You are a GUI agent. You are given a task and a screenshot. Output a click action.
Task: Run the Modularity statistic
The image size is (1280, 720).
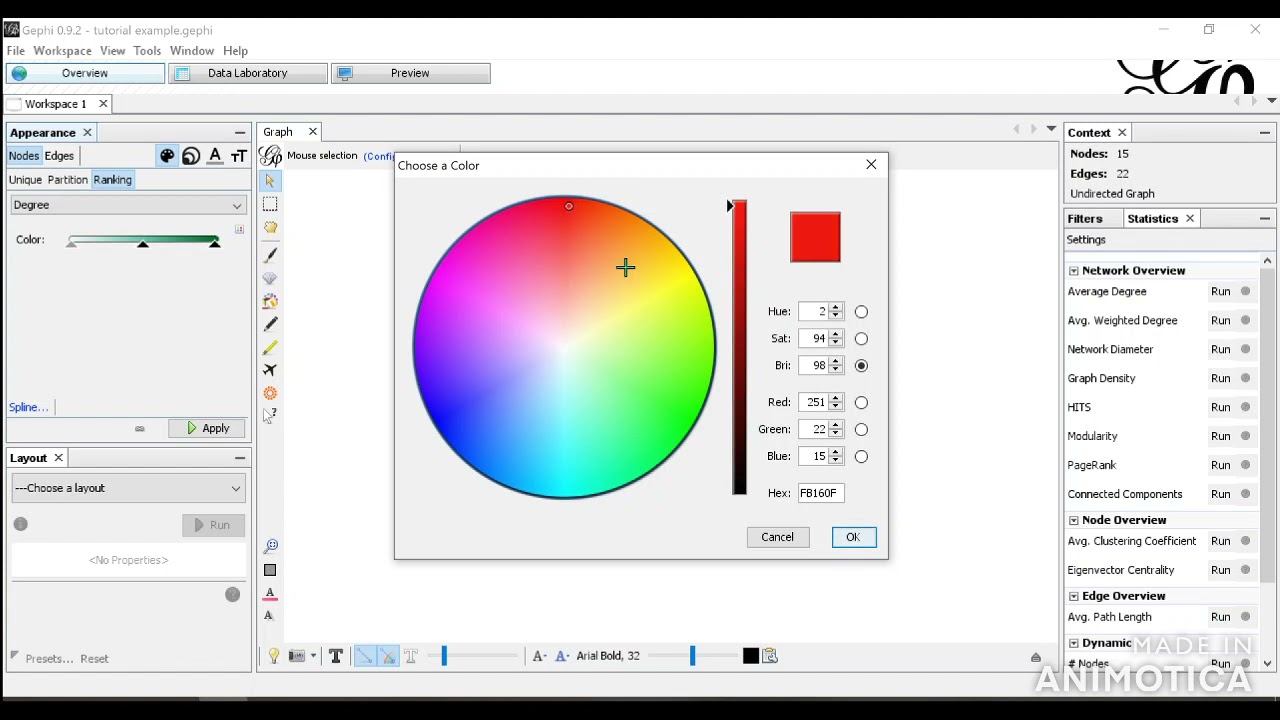[1221, 437]
